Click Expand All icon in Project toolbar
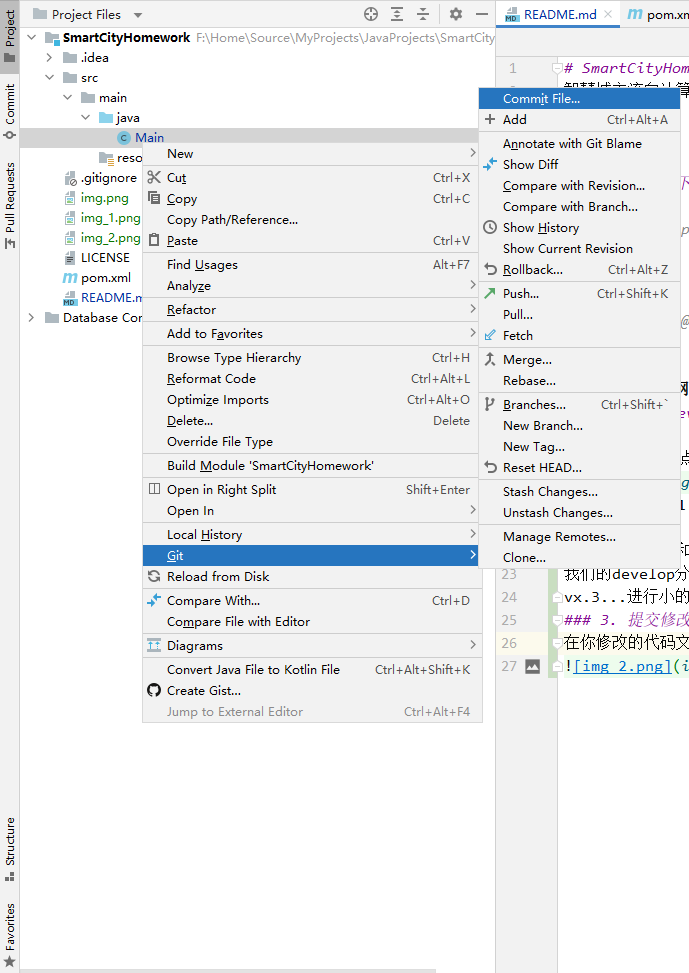The image size is (689, 973). click(x=397, y=14)
